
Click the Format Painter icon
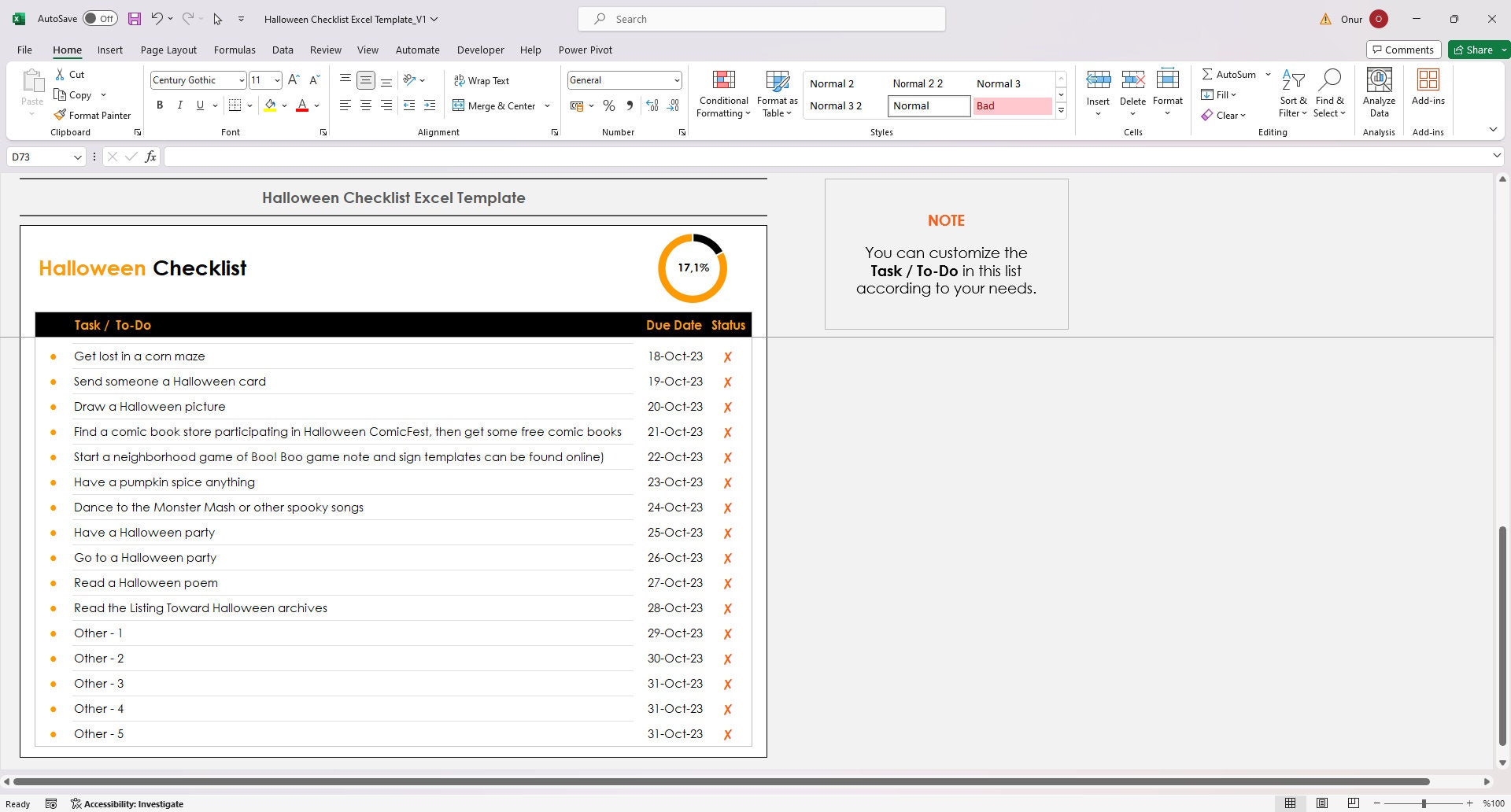(x=60, y=115)
